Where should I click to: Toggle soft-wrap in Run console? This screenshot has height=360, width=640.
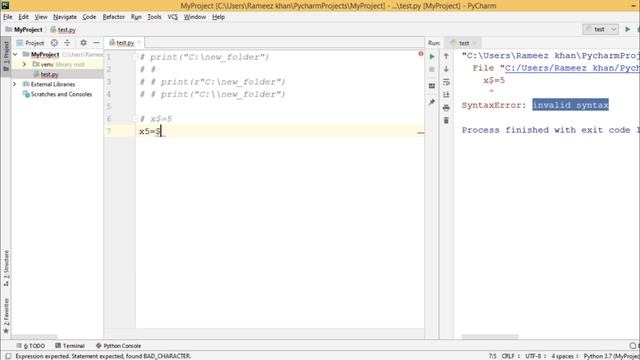click(x=446, y=82)
